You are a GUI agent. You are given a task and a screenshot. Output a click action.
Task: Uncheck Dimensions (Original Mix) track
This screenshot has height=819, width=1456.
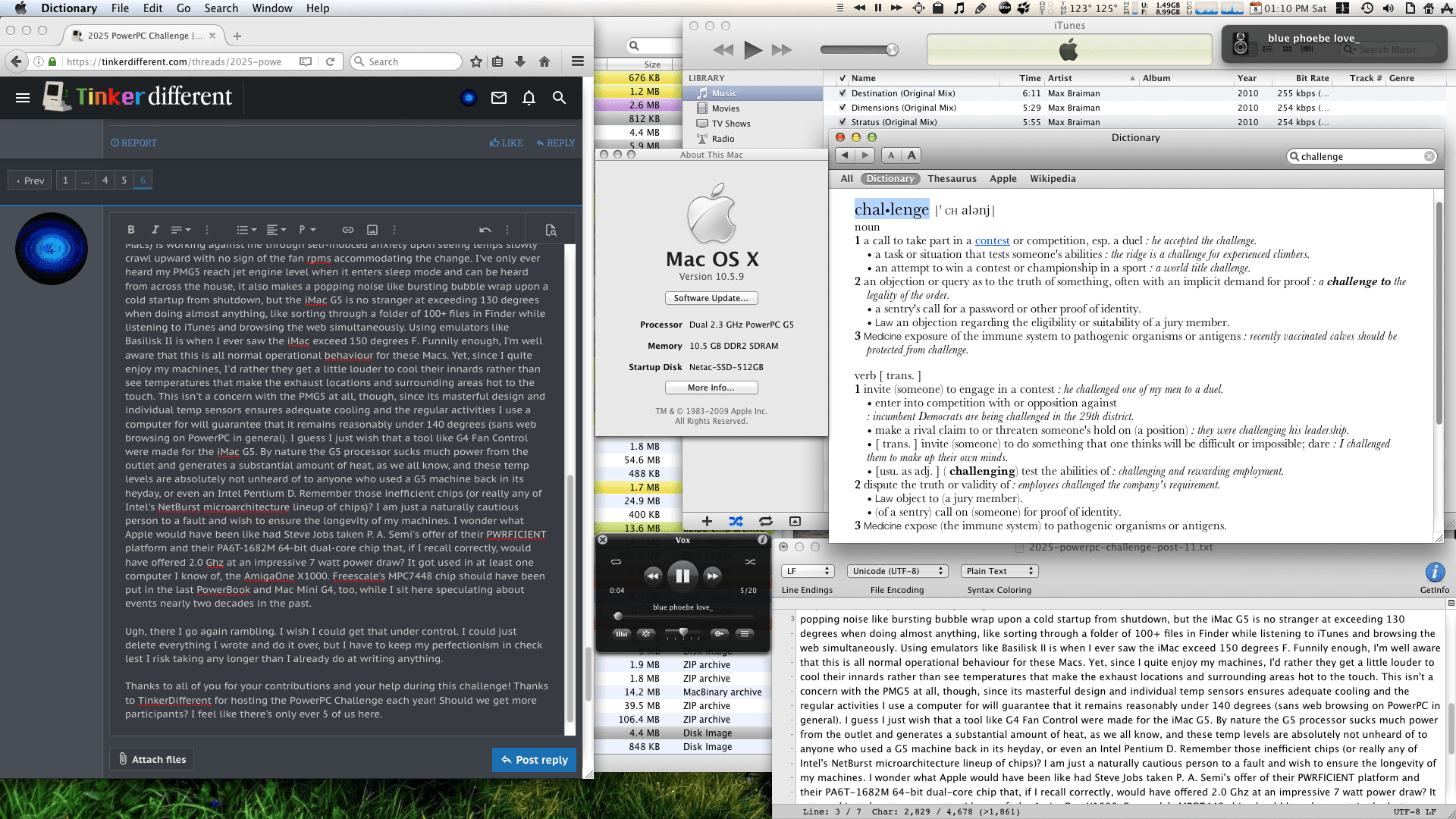coord(842,108)
